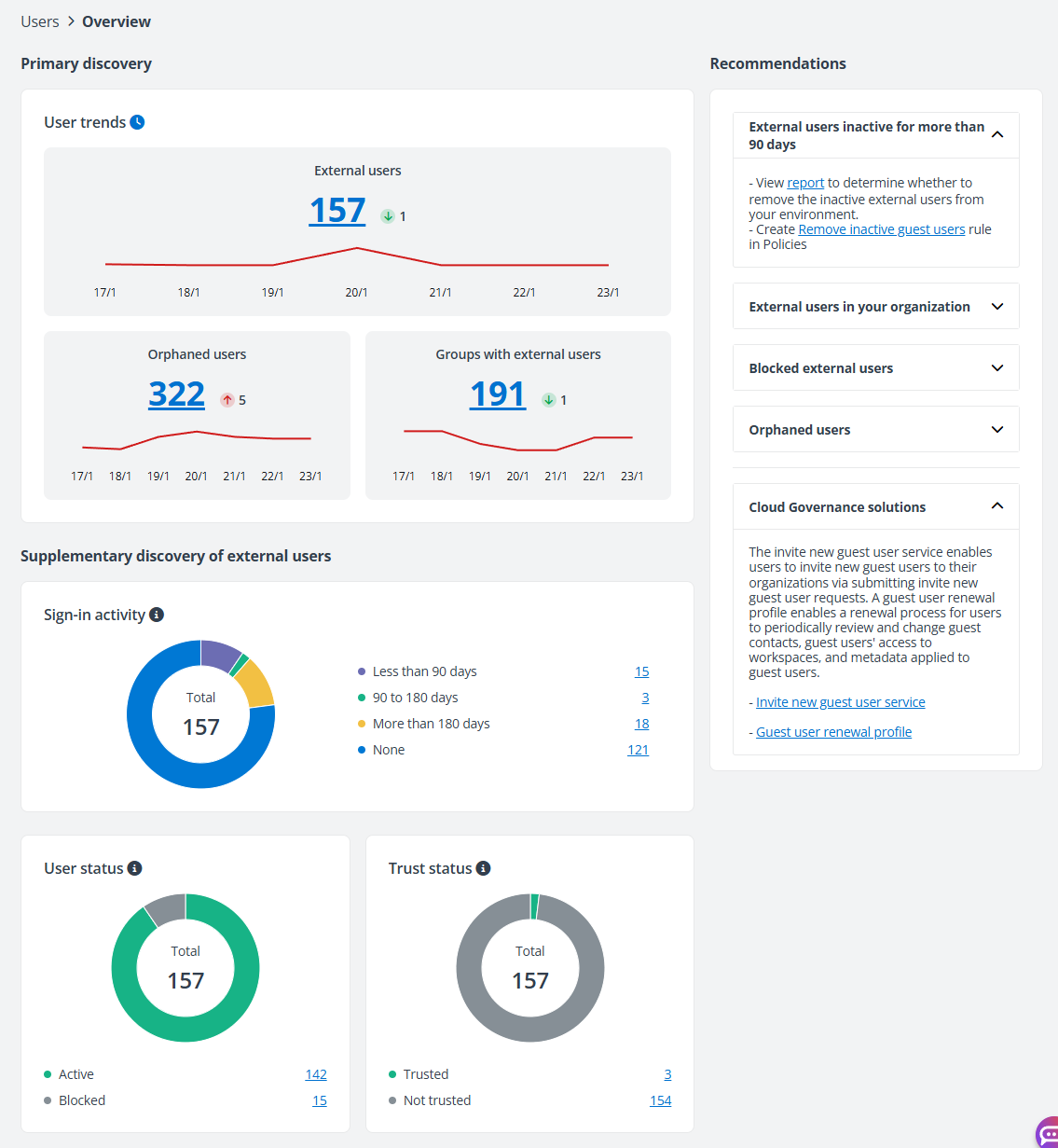Viewport: 1058px width, 1148px height.
Task: Toggle the 'Active' legend in User status
Action: 76,1074
